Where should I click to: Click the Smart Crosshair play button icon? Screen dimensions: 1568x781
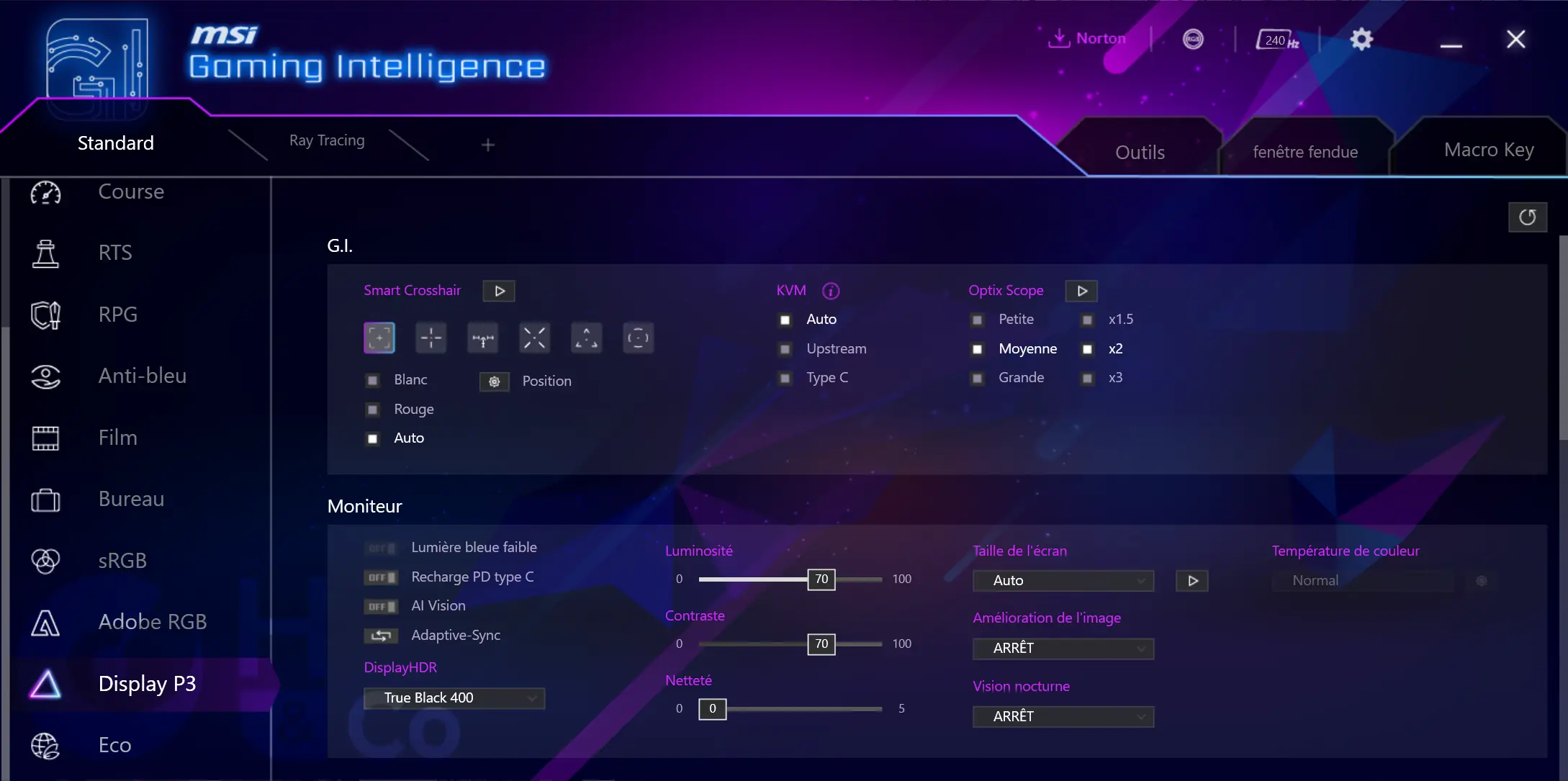pyautogui.click(x=499, y=290)
